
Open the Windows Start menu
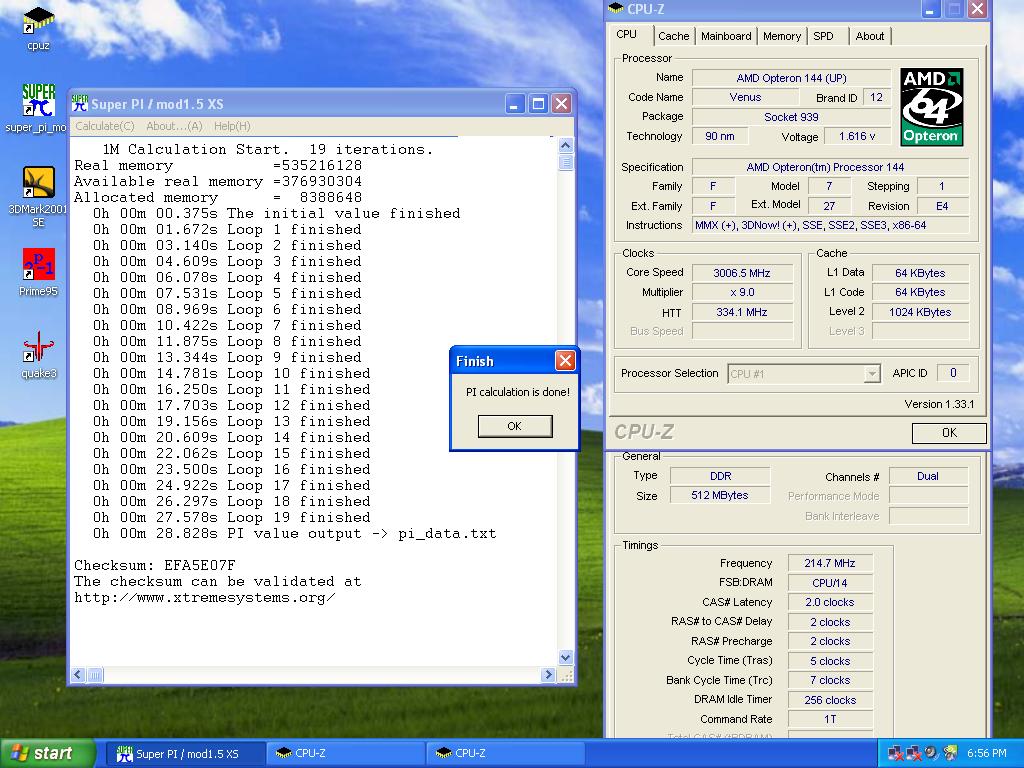pyautogui.click(x=46, y=753)
